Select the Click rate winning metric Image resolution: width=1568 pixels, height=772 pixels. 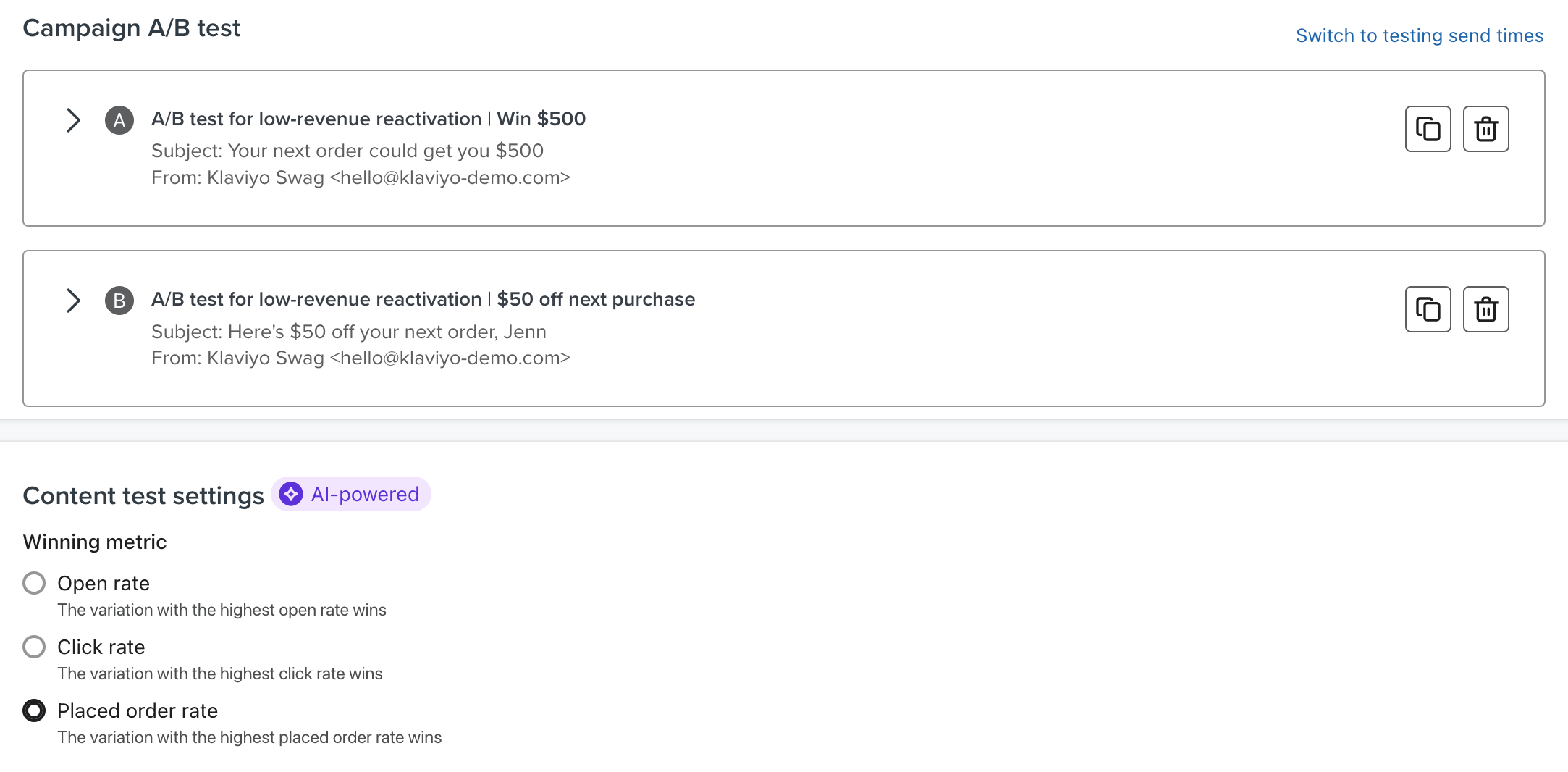tap(34, 647)
